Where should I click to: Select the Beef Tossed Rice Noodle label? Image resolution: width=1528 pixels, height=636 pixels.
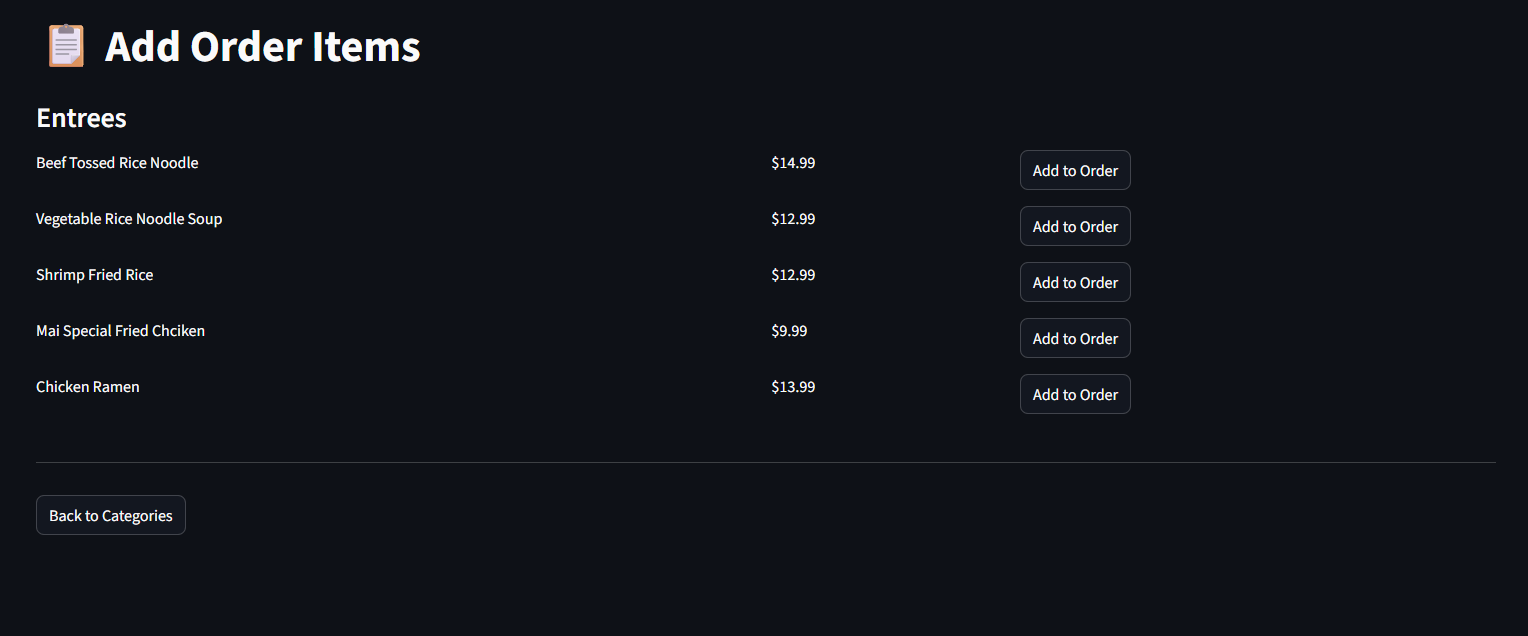(117, 163)
